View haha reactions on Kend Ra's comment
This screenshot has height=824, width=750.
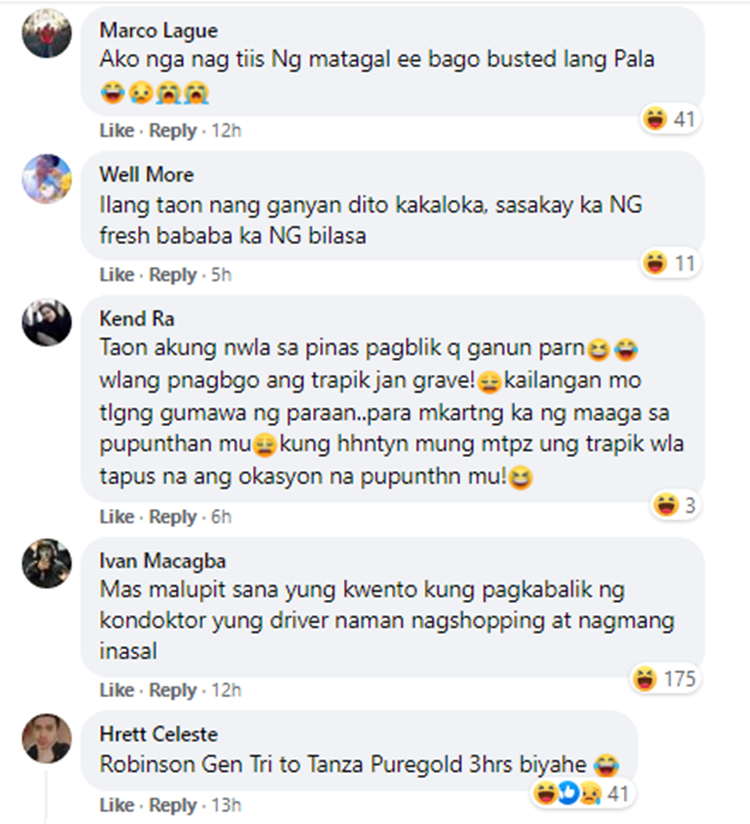pyautogui.click(x=675, y=505)
